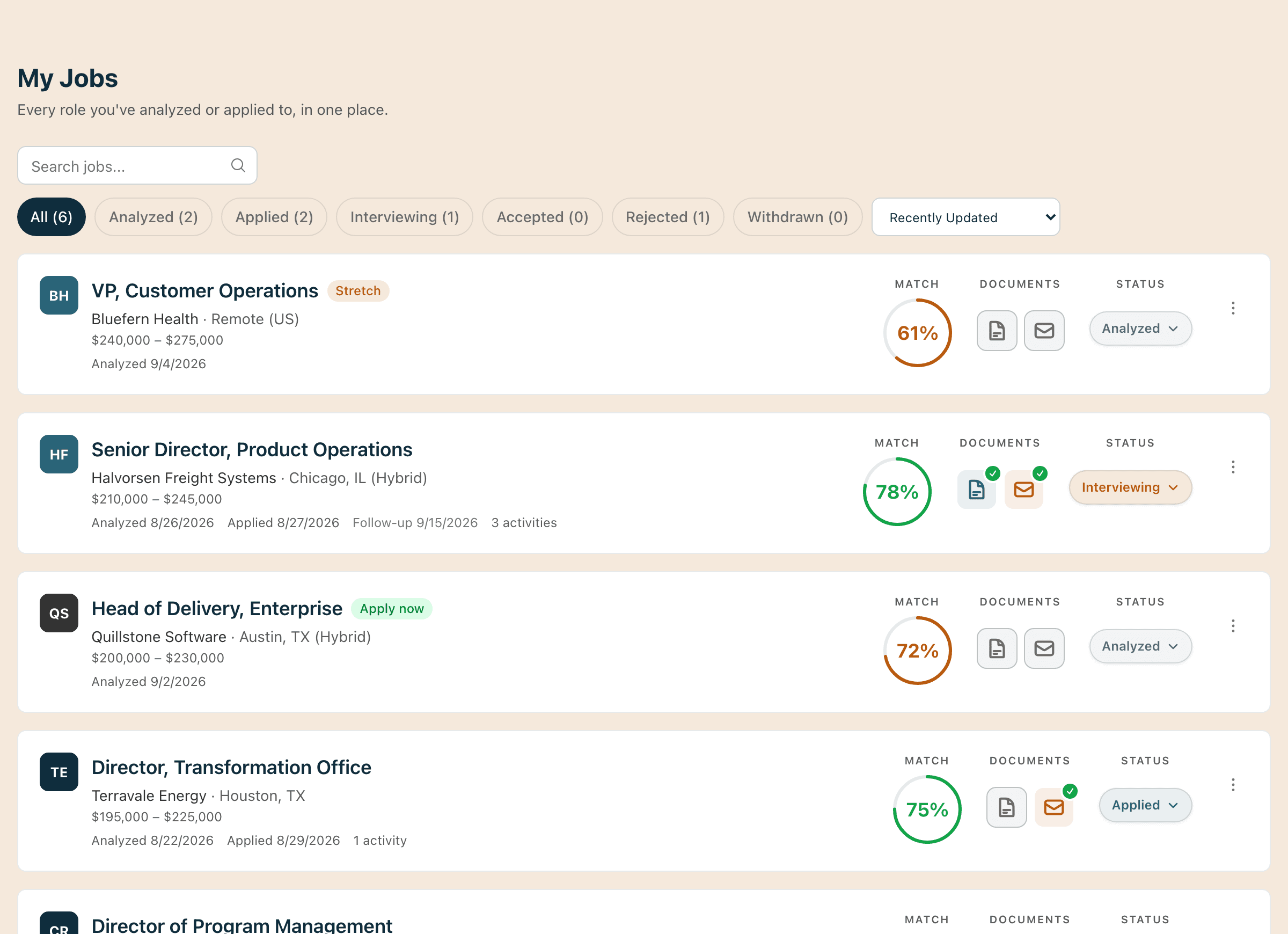Open VP, Customer Operations job title
Image resolution: width=1288 pixels, height=934 pixels.
point(204,291)
